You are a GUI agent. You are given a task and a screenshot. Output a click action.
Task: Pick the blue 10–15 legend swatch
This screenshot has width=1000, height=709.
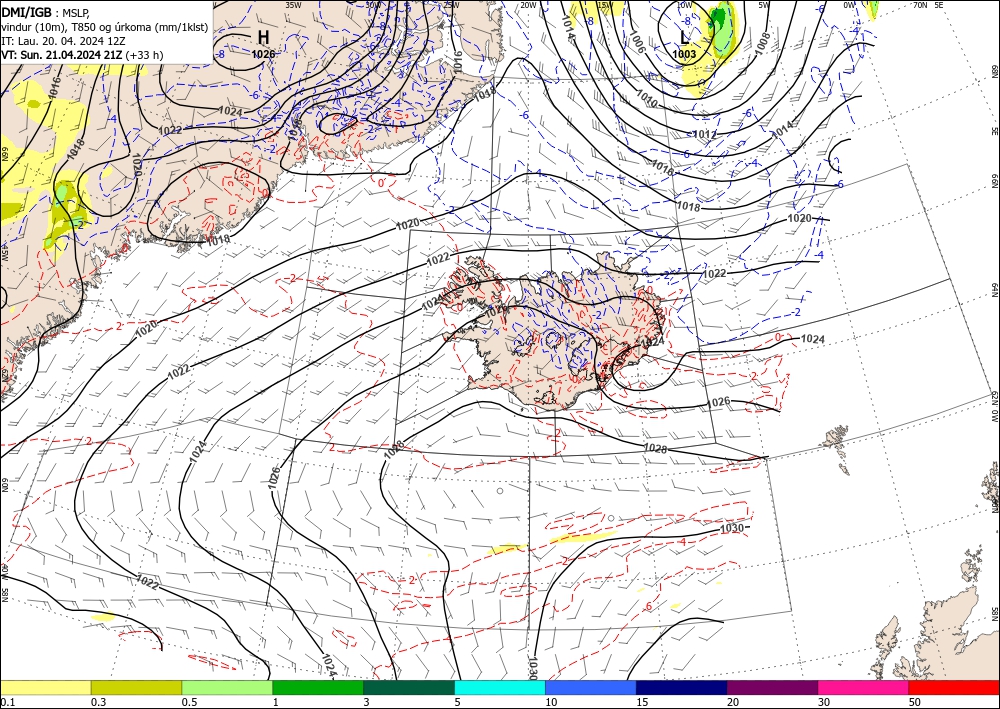tap(591, 687)
